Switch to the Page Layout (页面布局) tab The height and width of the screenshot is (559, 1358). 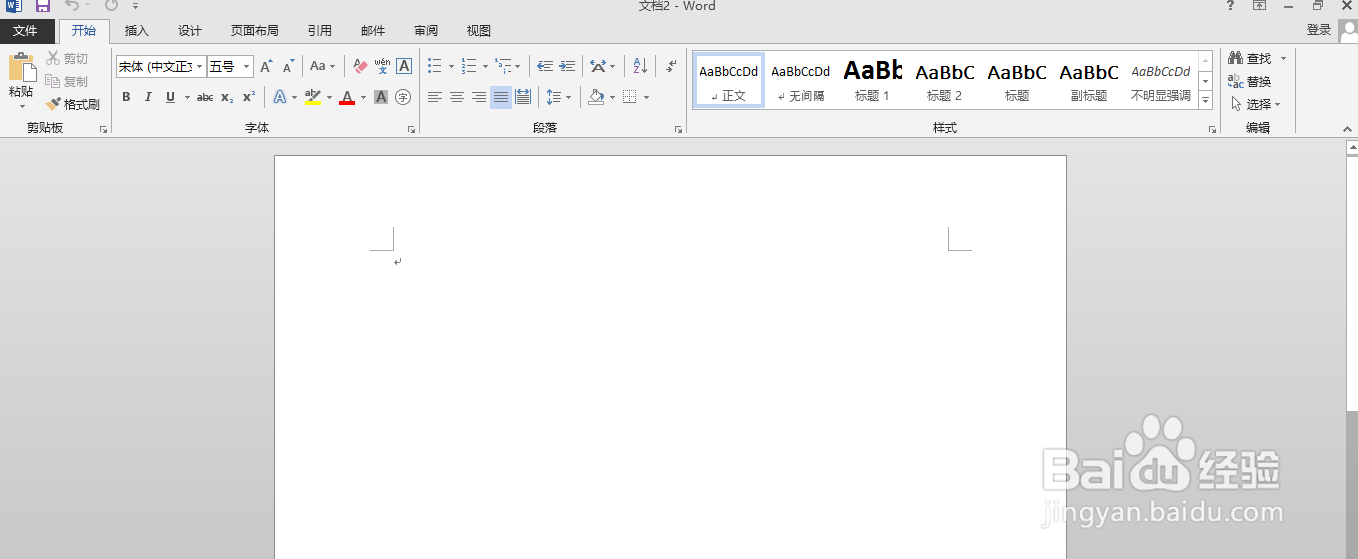coord(254,31)
